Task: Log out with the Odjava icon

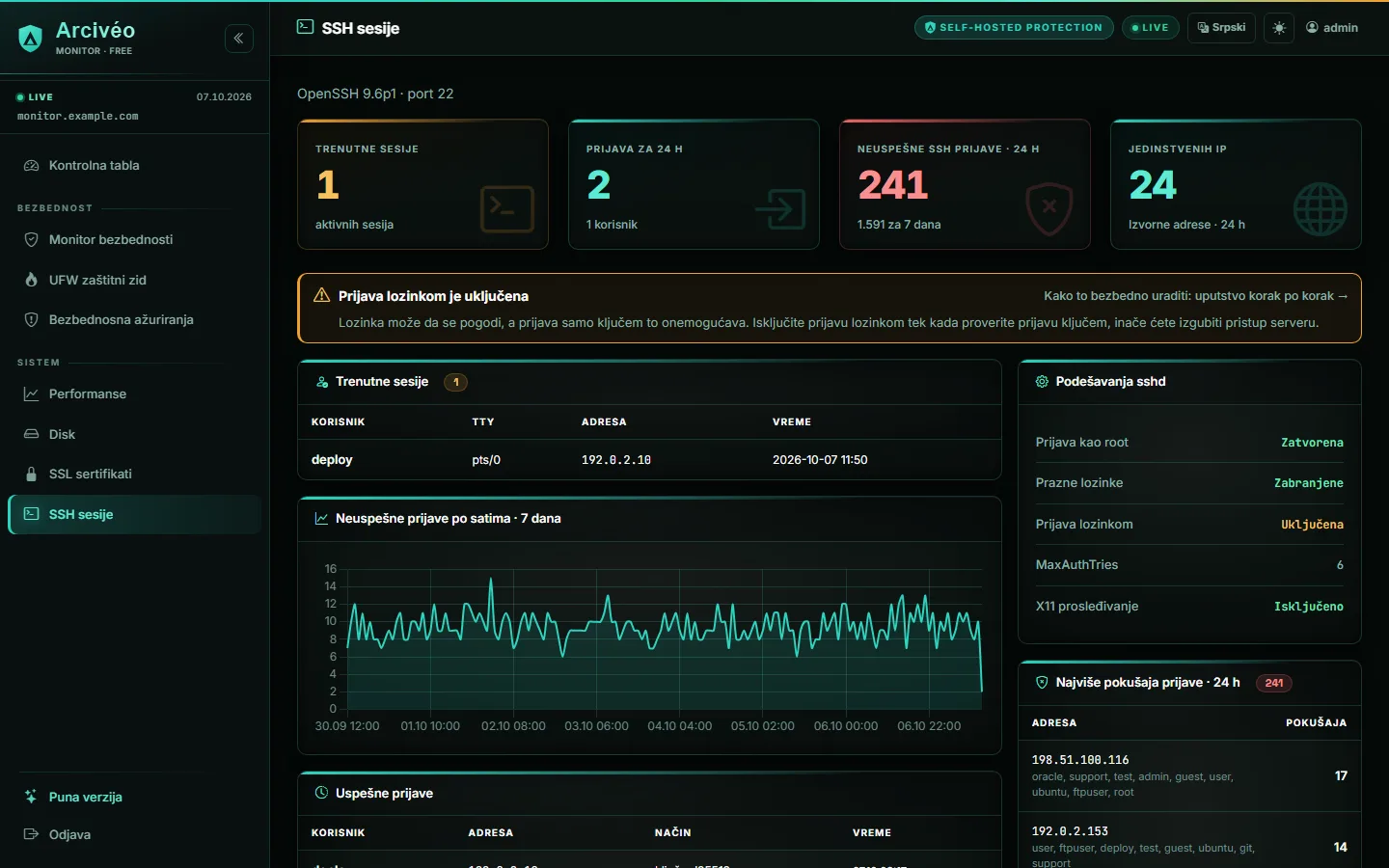Action: [31, 835]
